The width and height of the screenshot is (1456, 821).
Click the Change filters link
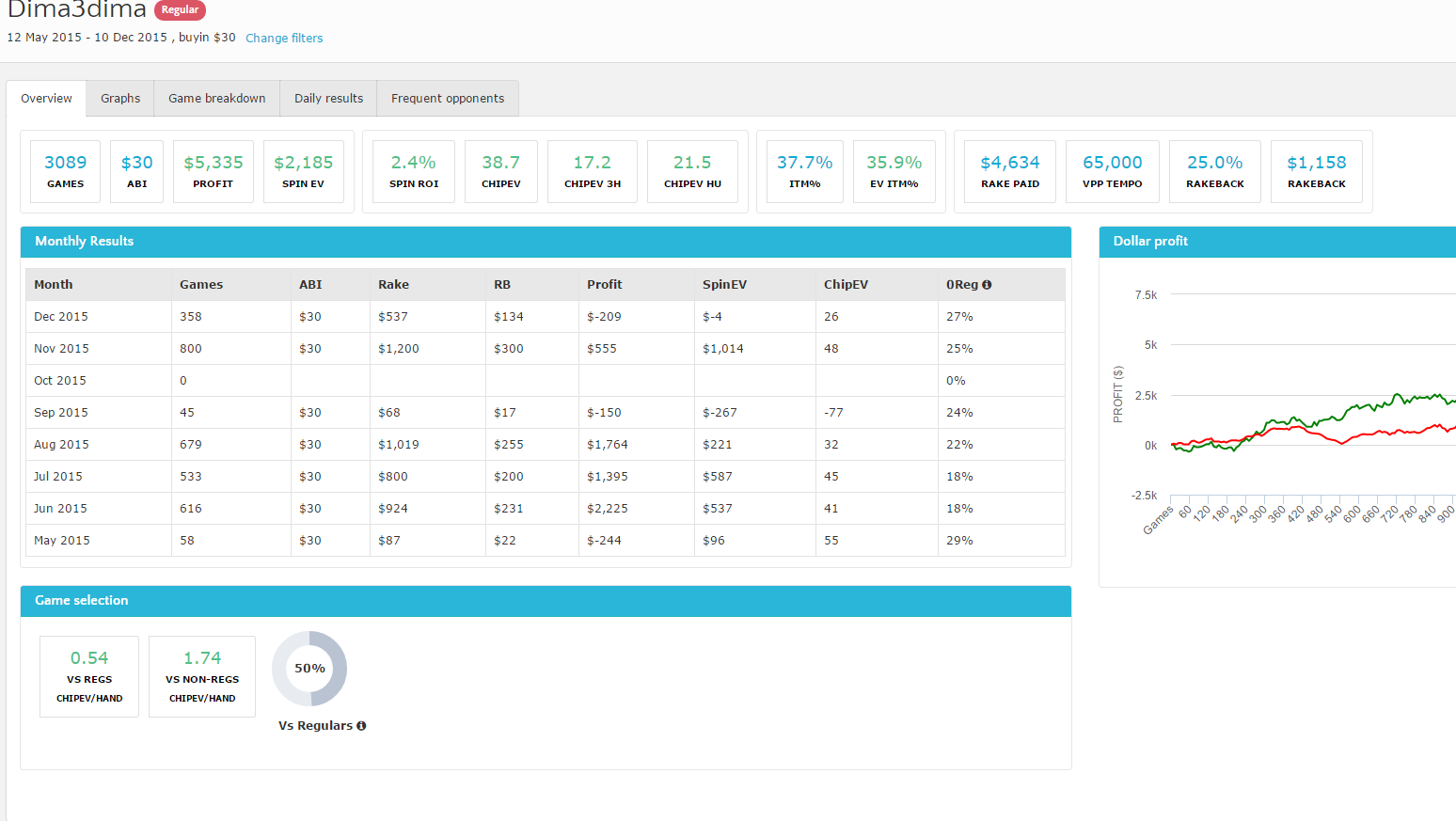[284, 39]
